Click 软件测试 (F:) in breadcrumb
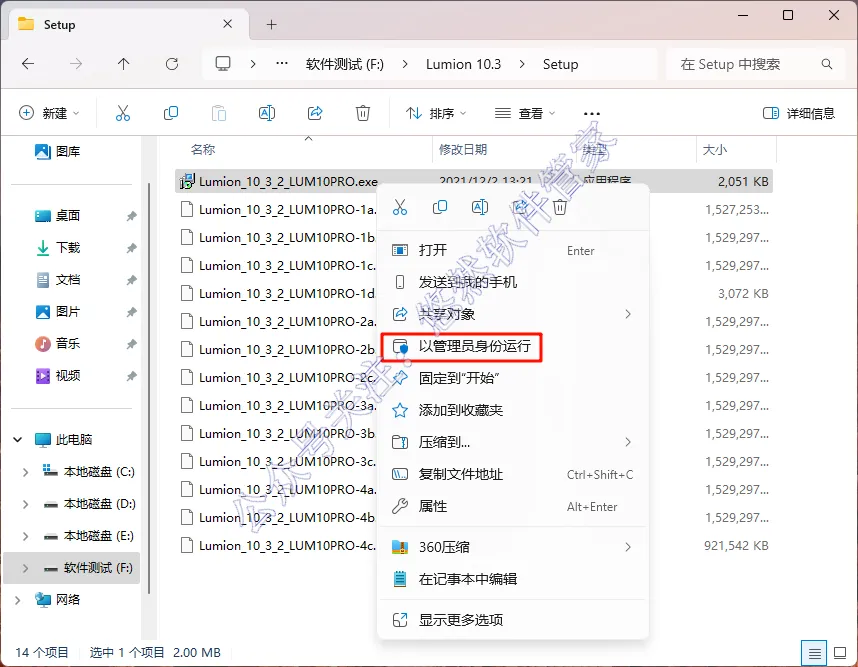The height and width of the screenshot is (667, 858). [x=345, y=64]
